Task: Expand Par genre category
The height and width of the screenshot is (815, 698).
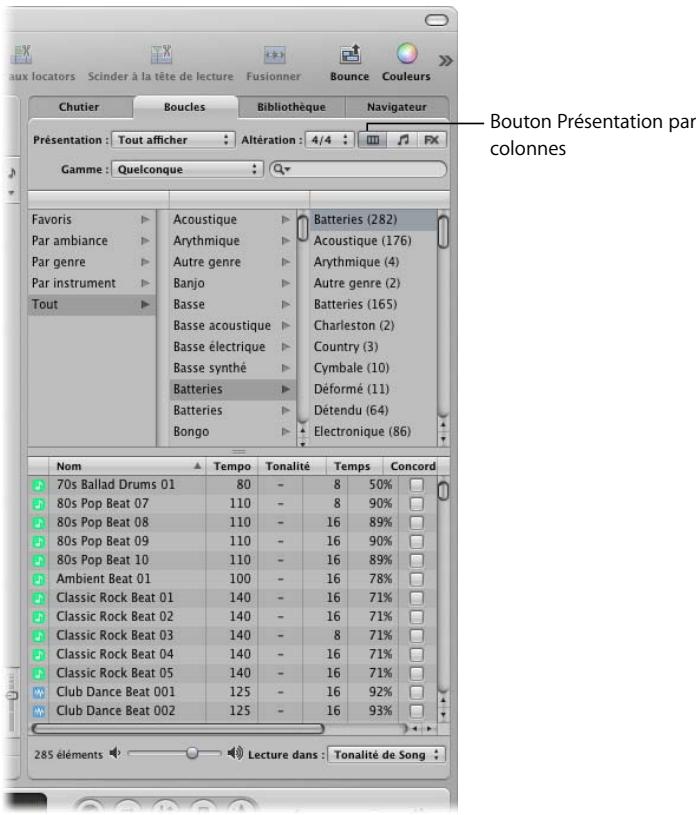Action: coord(145,262)
